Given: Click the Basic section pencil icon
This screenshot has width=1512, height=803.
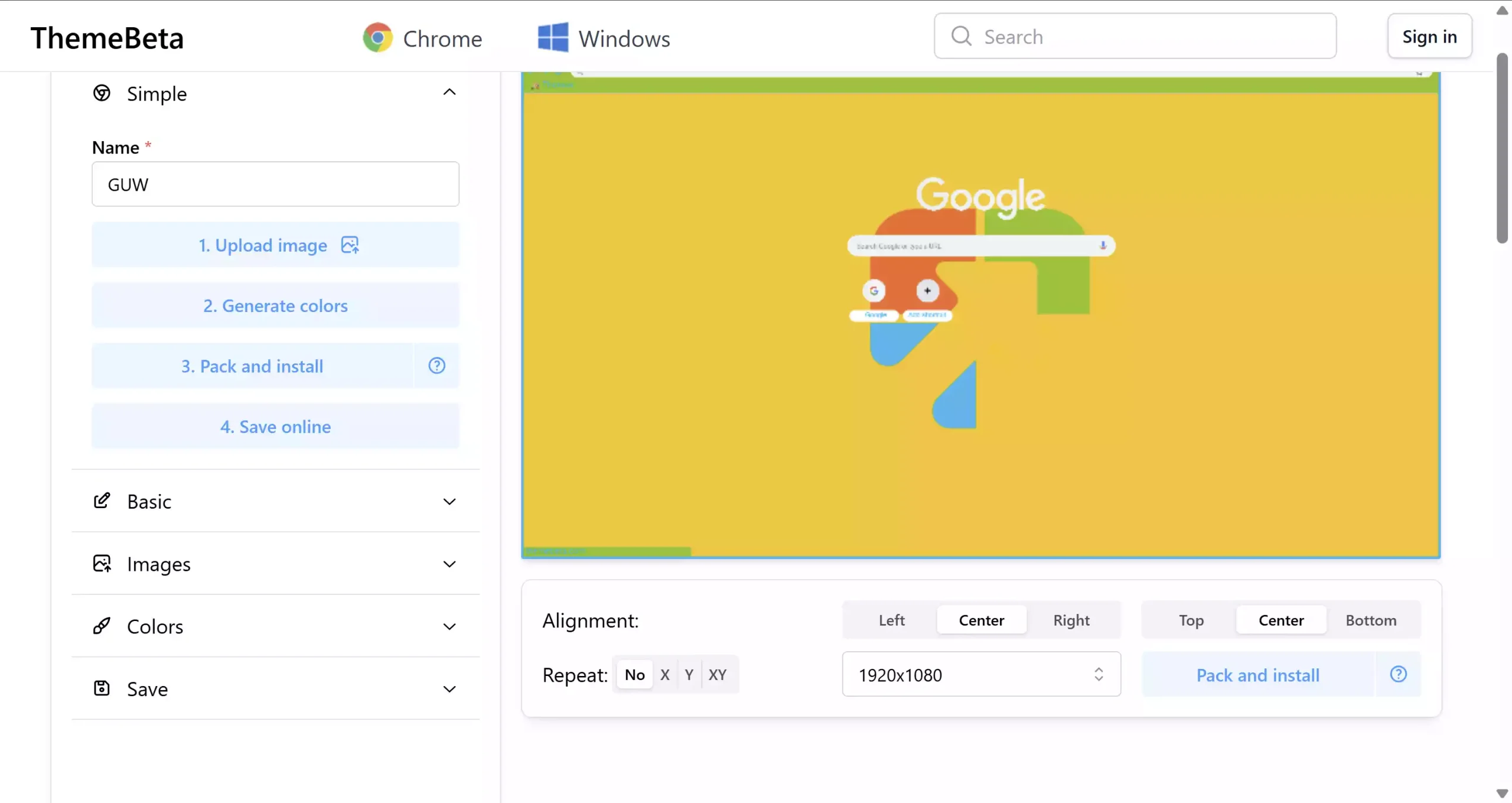Looking at the screenshot, I should tap(102, 500).
